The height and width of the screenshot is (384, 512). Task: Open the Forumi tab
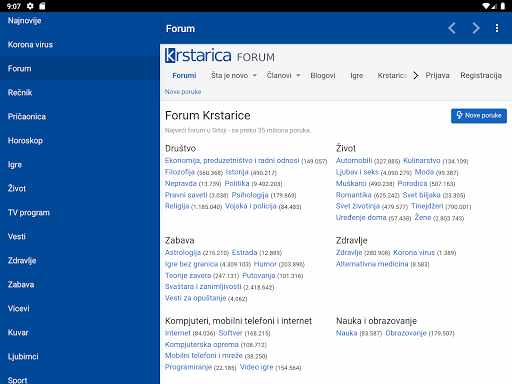(184, 76)
